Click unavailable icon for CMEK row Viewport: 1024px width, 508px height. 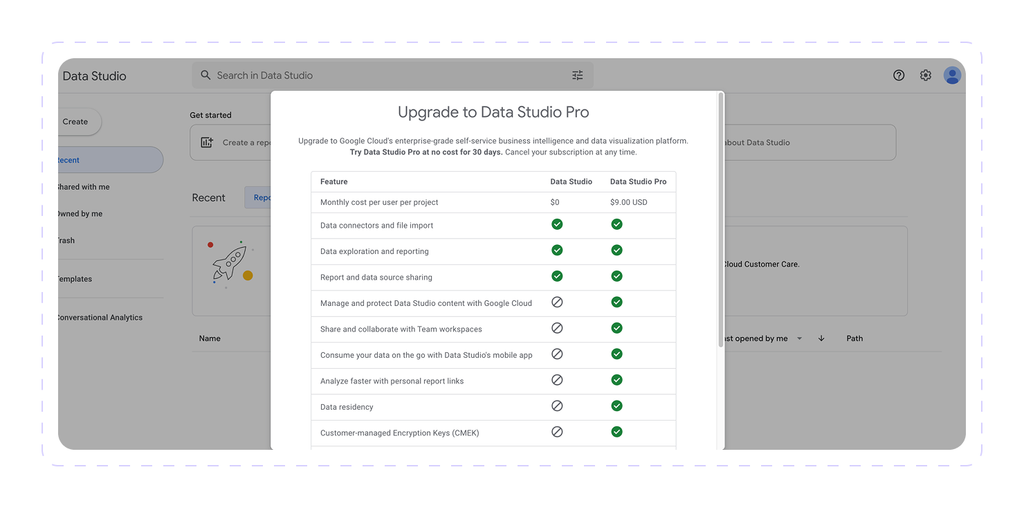pyautogui.click(x=557, y=432)
